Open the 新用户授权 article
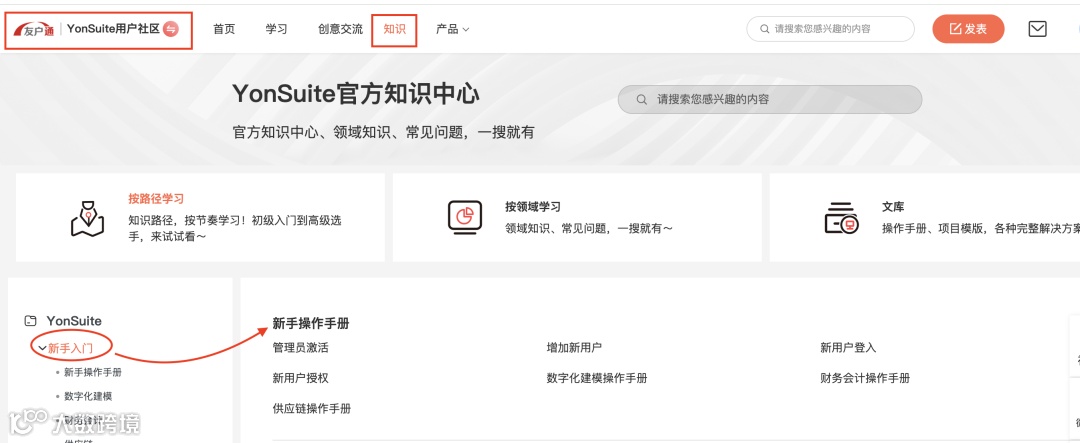This screenshot has height=443, width=1080. [300, 378]
